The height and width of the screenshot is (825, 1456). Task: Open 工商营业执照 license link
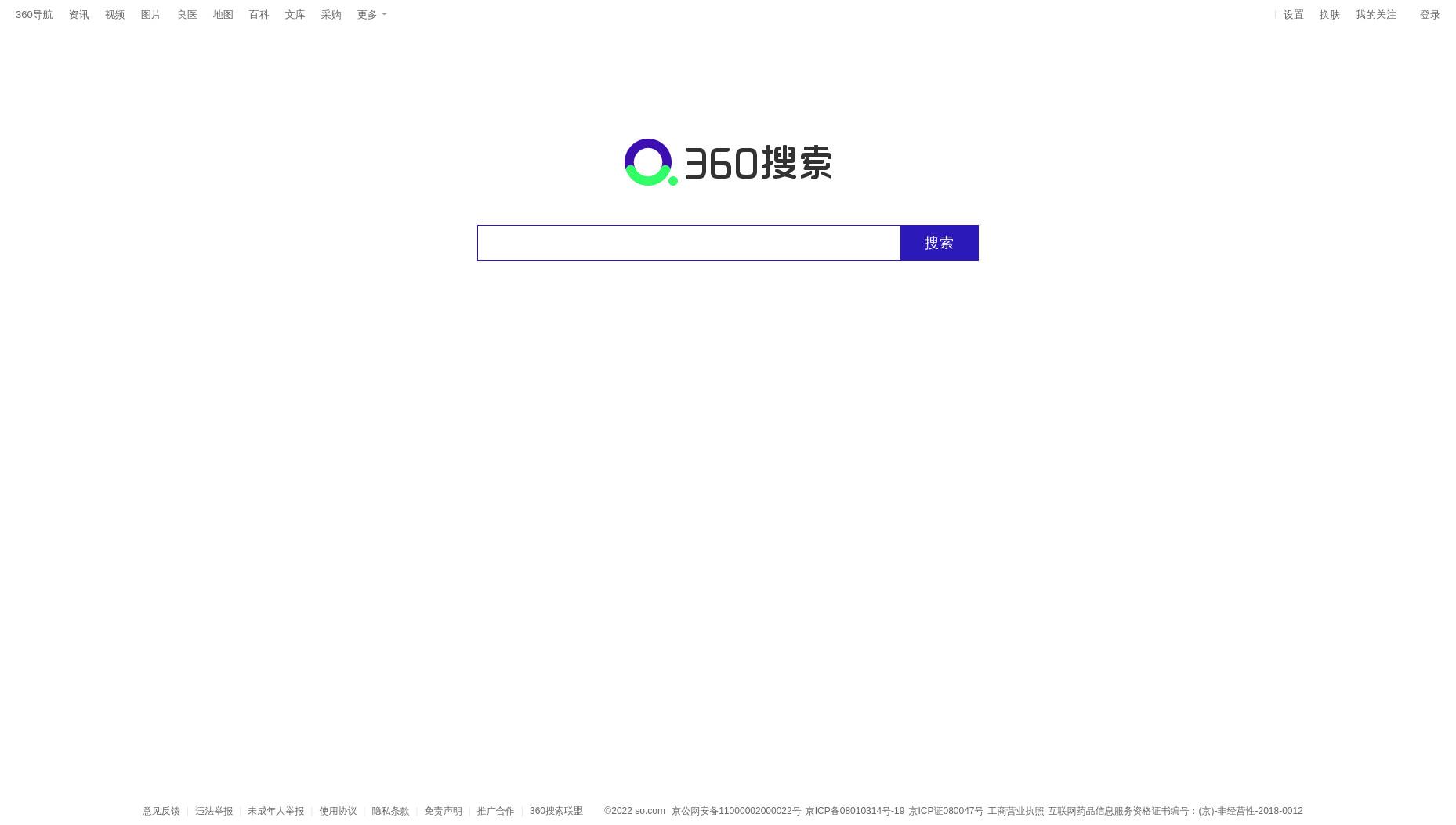[1016, 811]
